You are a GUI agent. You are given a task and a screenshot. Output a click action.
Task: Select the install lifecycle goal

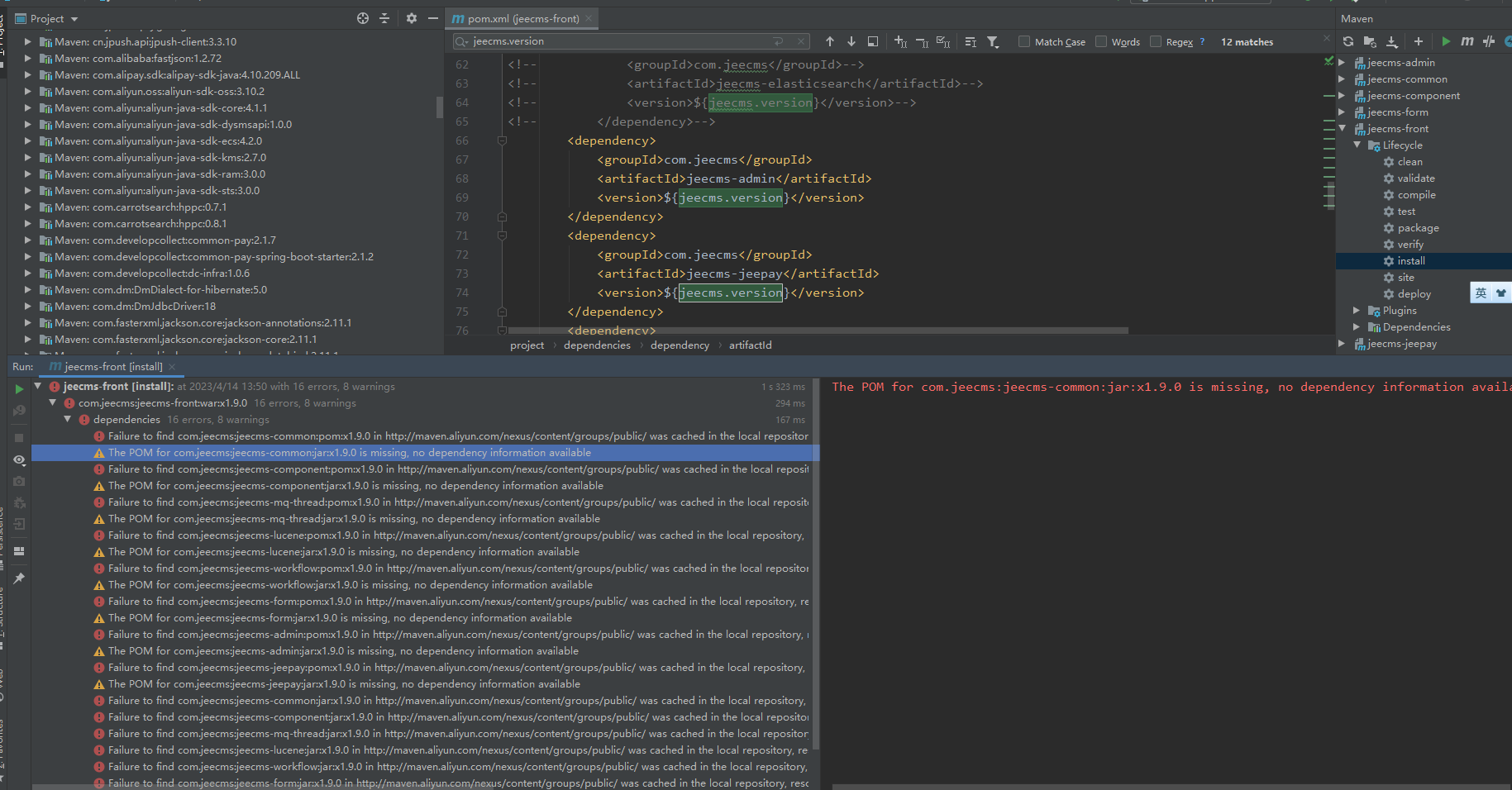coord(1410,261)
